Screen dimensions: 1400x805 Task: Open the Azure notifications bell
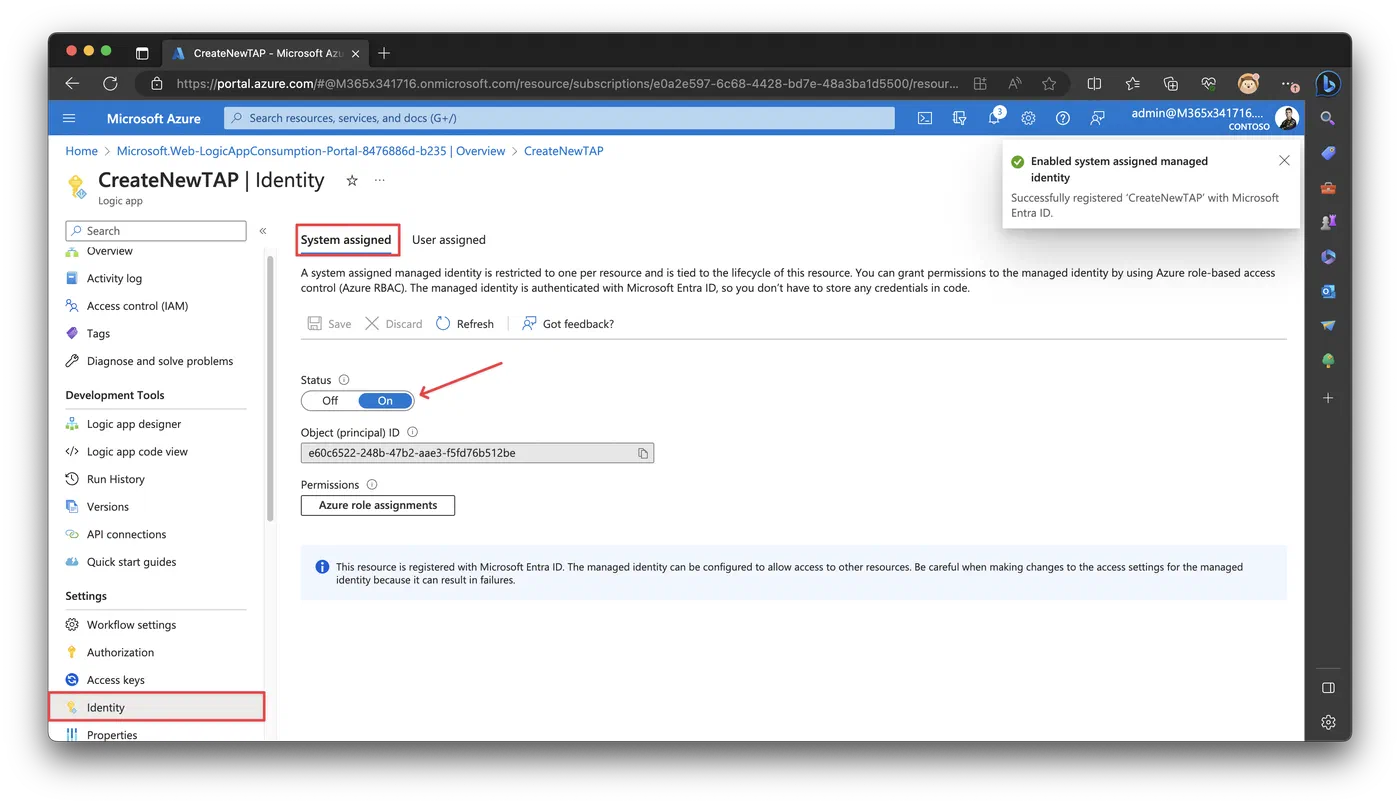[994, 118]
